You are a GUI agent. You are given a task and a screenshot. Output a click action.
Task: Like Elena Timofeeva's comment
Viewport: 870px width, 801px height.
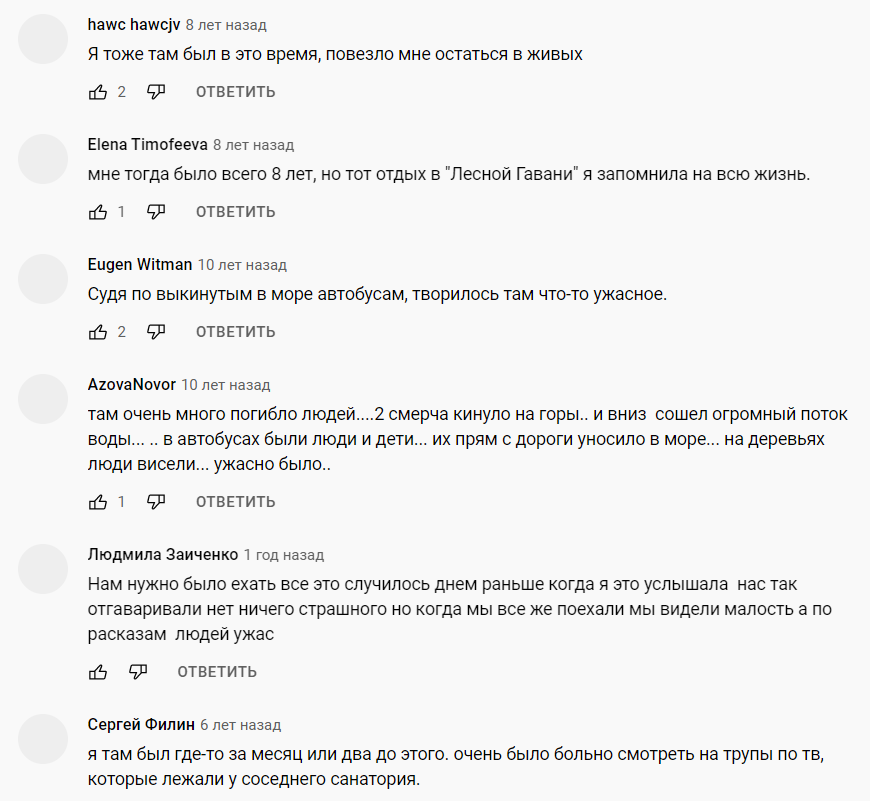pyautogui.click(x=98, y=212)
